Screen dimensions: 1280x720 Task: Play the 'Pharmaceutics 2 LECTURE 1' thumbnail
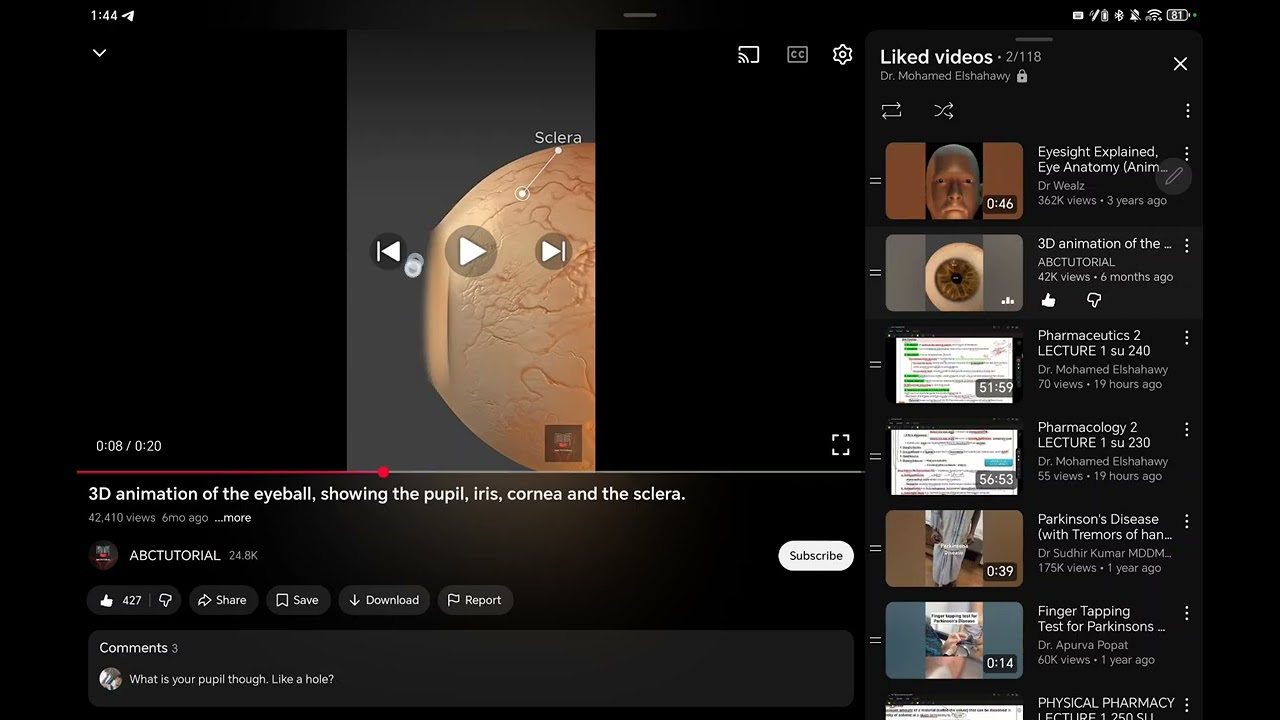954,365
